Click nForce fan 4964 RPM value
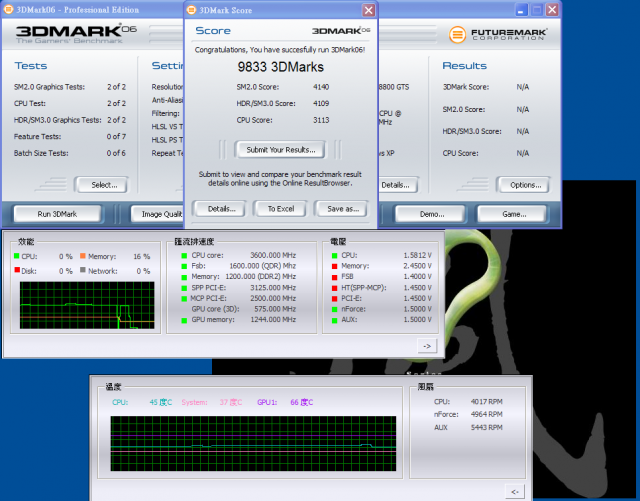The image size is (640, 501). [x=487, y=414]
